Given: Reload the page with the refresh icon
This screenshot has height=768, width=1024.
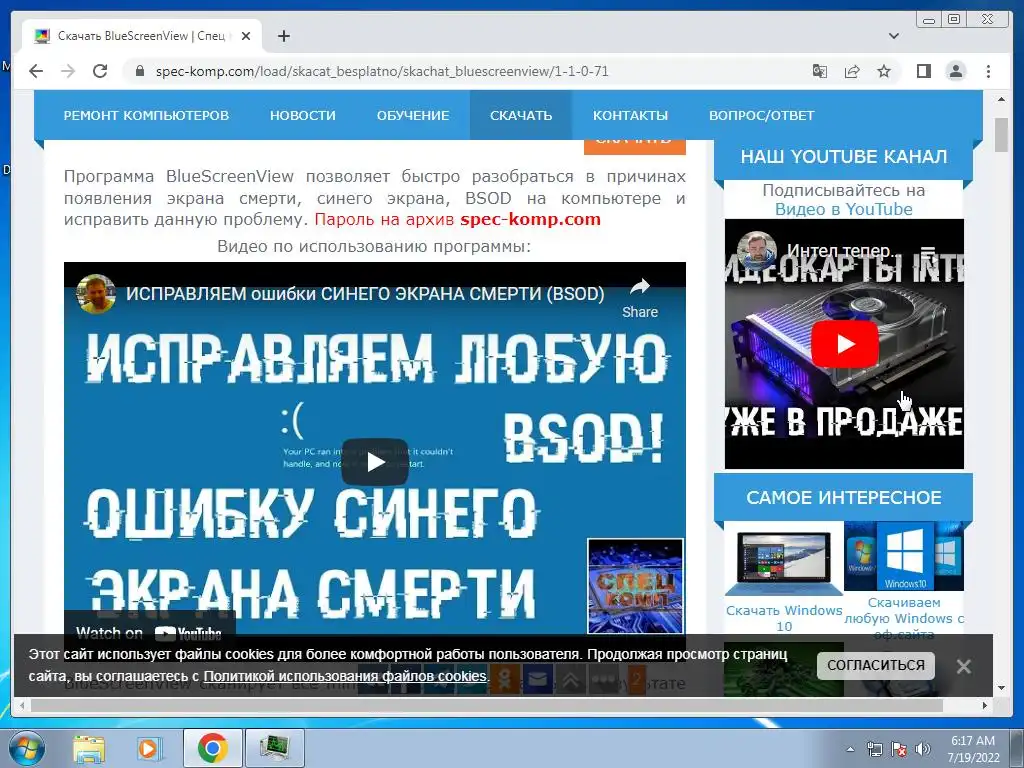Looking at the screenshot, I should (100, 71).
